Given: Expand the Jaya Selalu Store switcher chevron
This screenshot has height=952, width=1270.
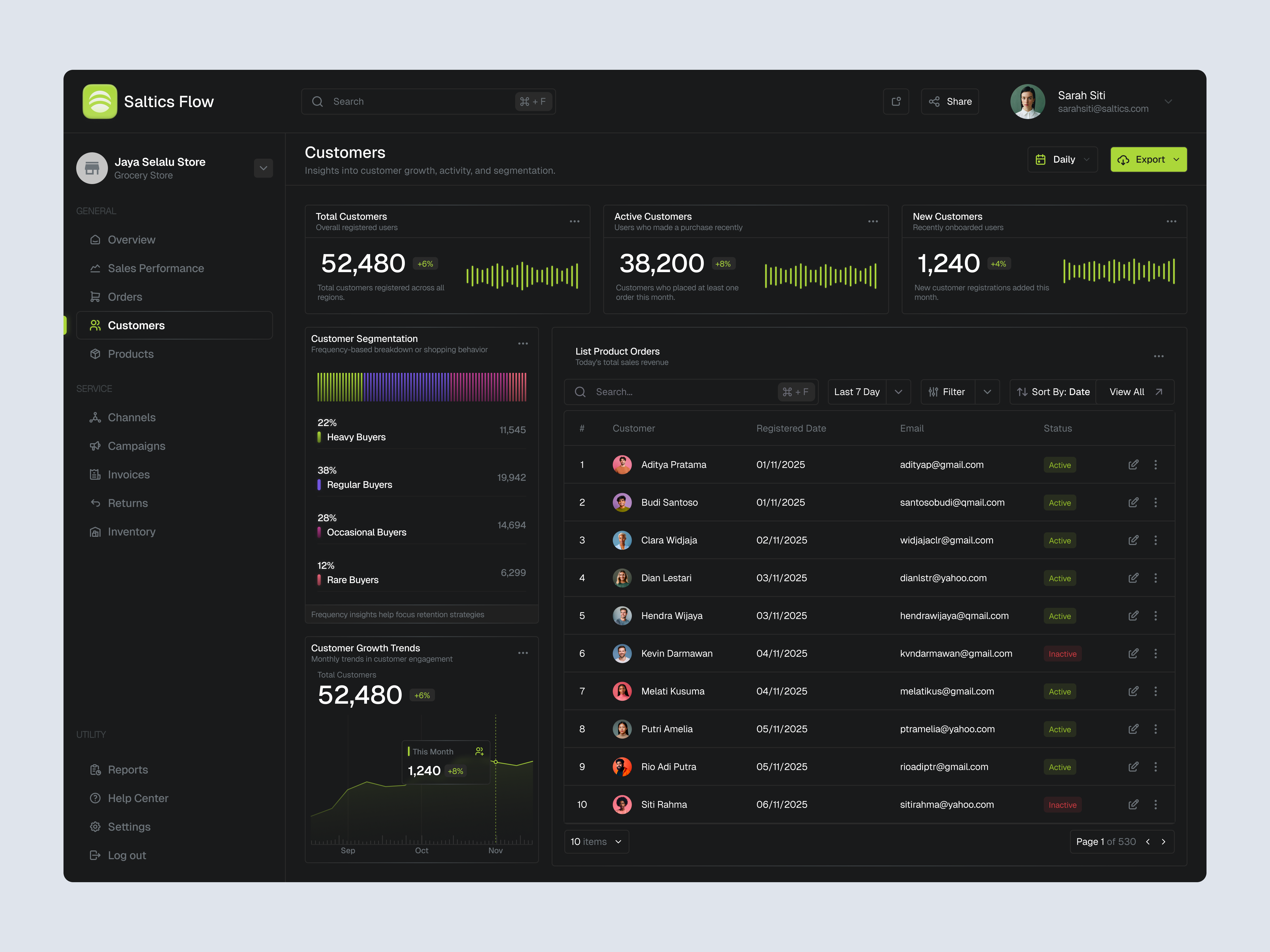Looking at the screenshot, I should tap(263, 168).
